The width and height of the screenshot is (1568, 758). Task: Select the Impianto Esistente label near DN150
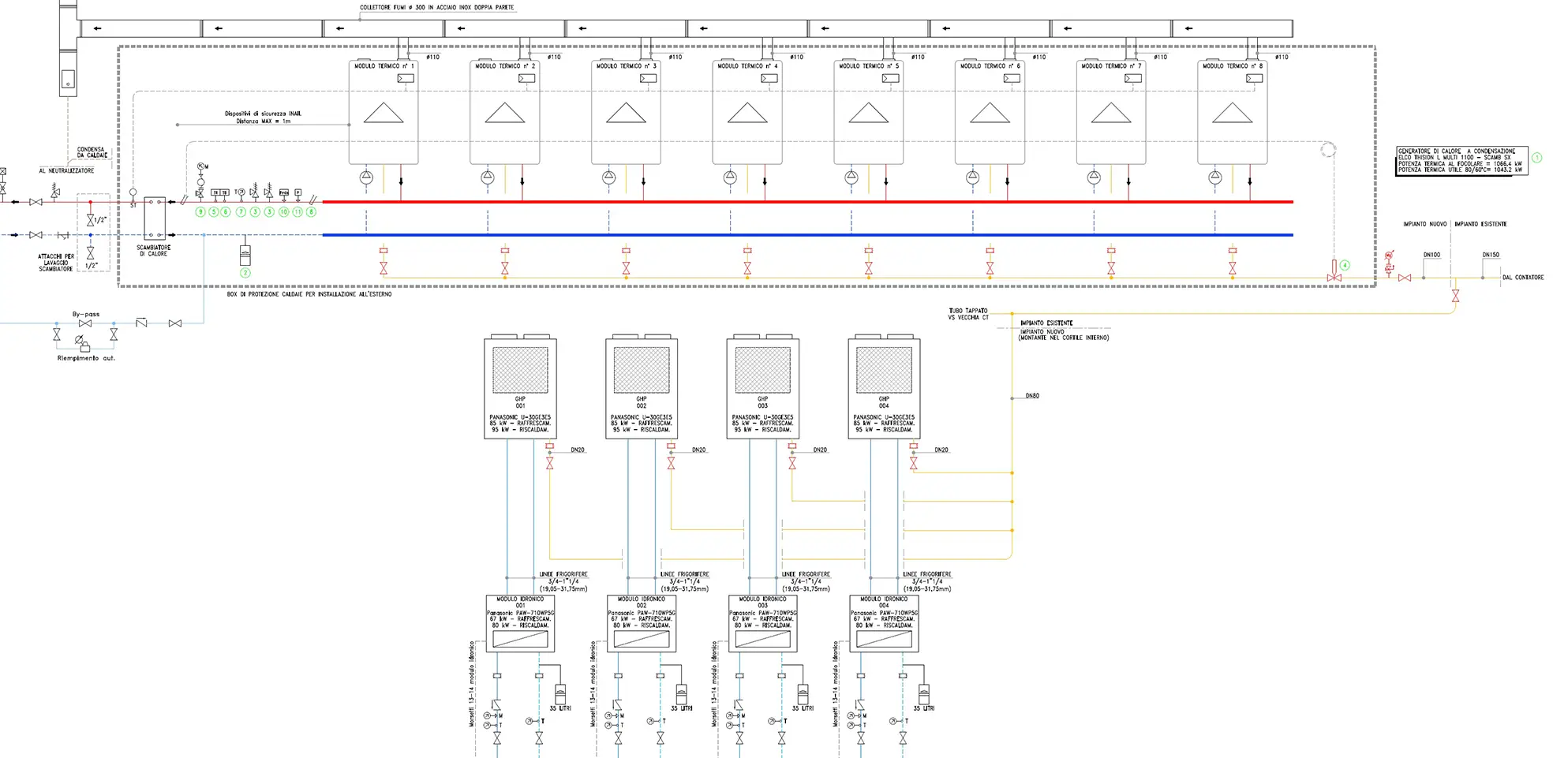coord(1480,224)
